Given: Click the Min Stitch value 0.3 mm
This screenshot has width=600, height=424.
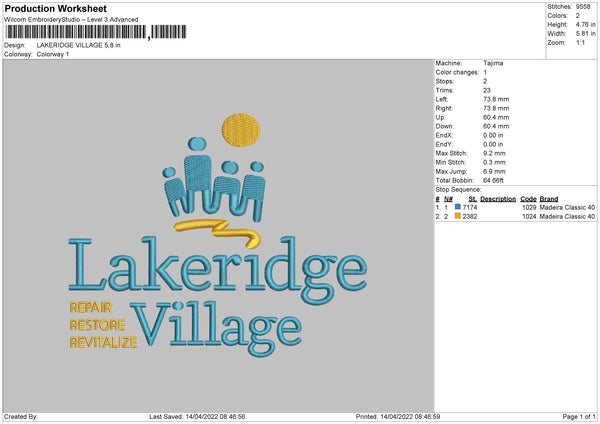Looking at the screenshot, I should [x=494, y=162].
